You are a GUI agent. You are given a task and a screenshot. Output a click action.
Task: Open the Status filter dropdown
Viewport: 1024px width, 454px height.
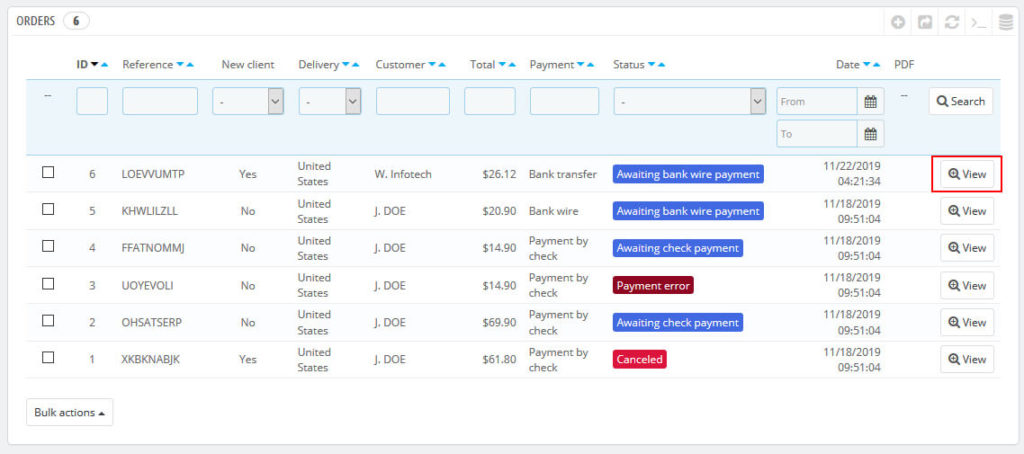(x=689, y=101)
